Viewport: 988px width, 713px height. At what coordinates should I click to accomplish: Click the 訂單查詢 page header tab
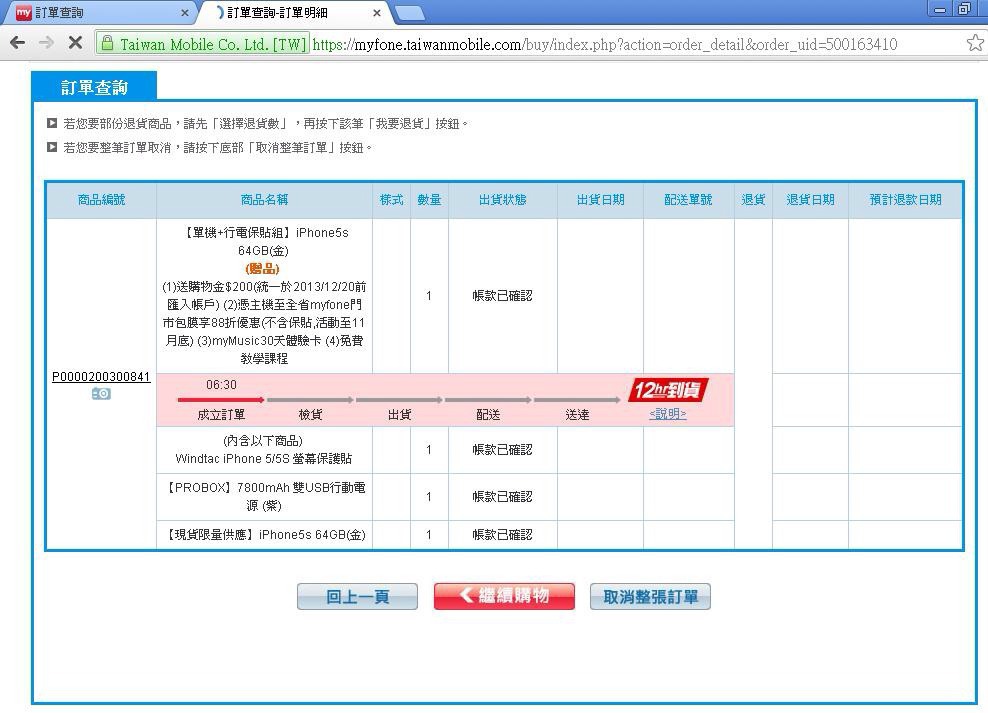click(x=94, y=87)
